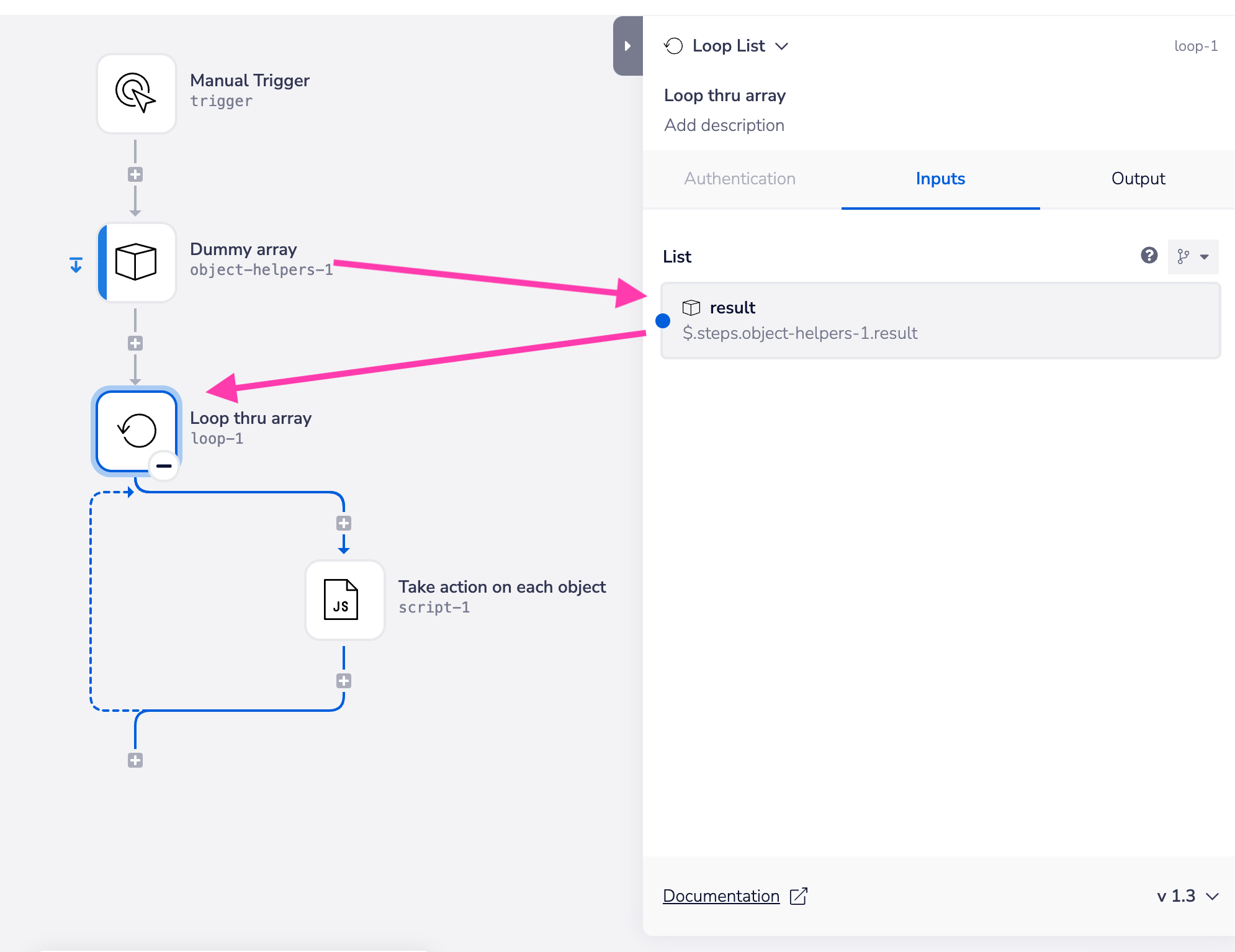
Task: Collapse loop with minus button
Action: coord(164,465)
